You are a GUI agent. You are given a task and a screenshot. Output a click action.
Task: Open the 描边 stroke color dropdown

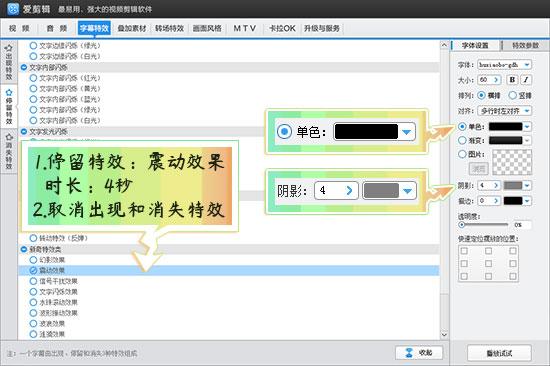(x=527, y=201)
